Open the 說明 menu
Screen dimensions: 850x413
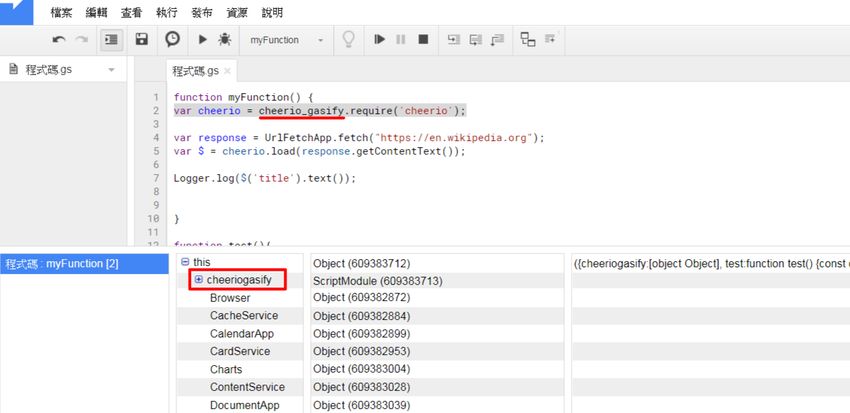(272, 13)
